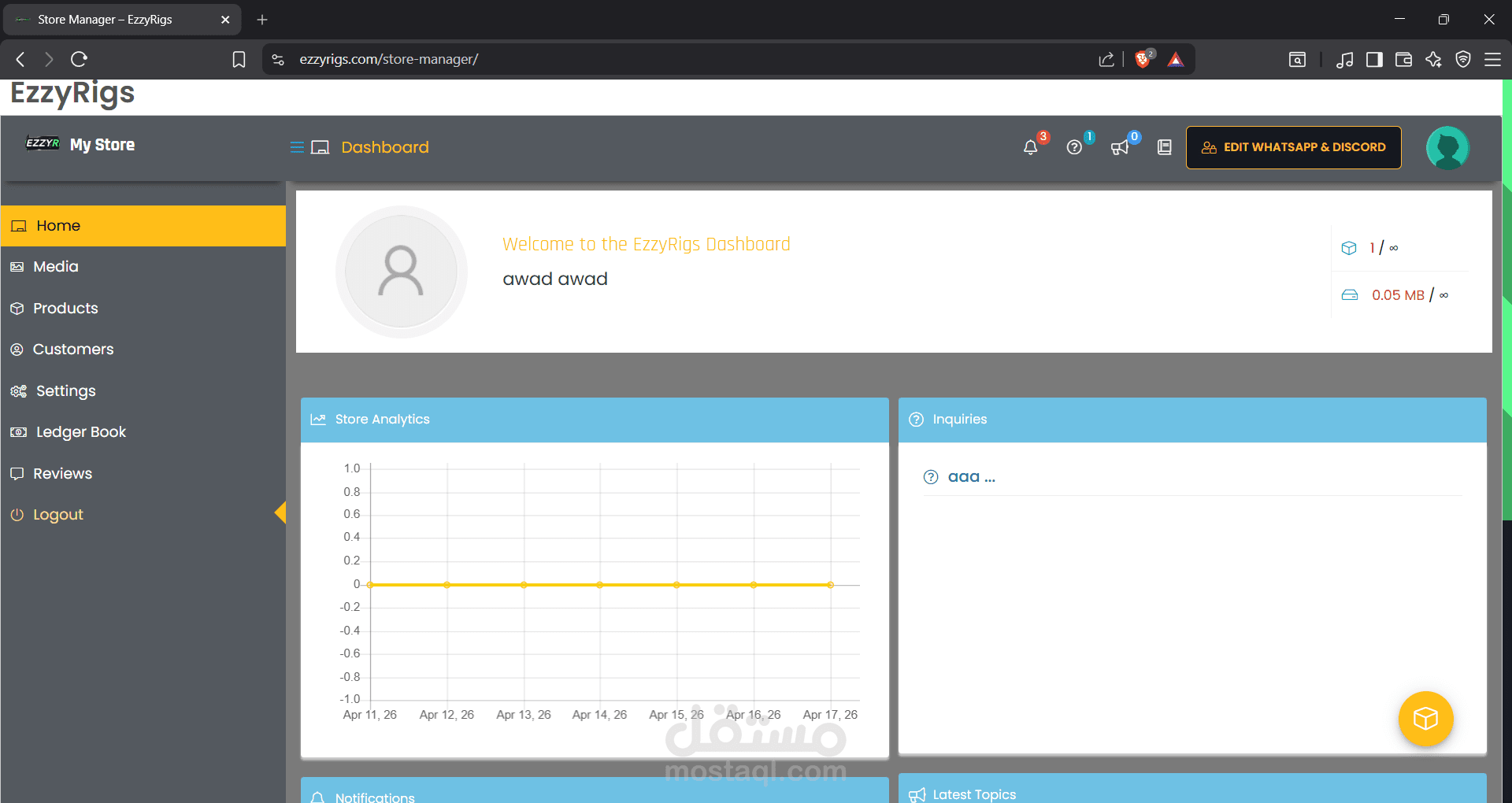
Task: Click the EzzyRigs site title
Action: click(x=72, y=94)
